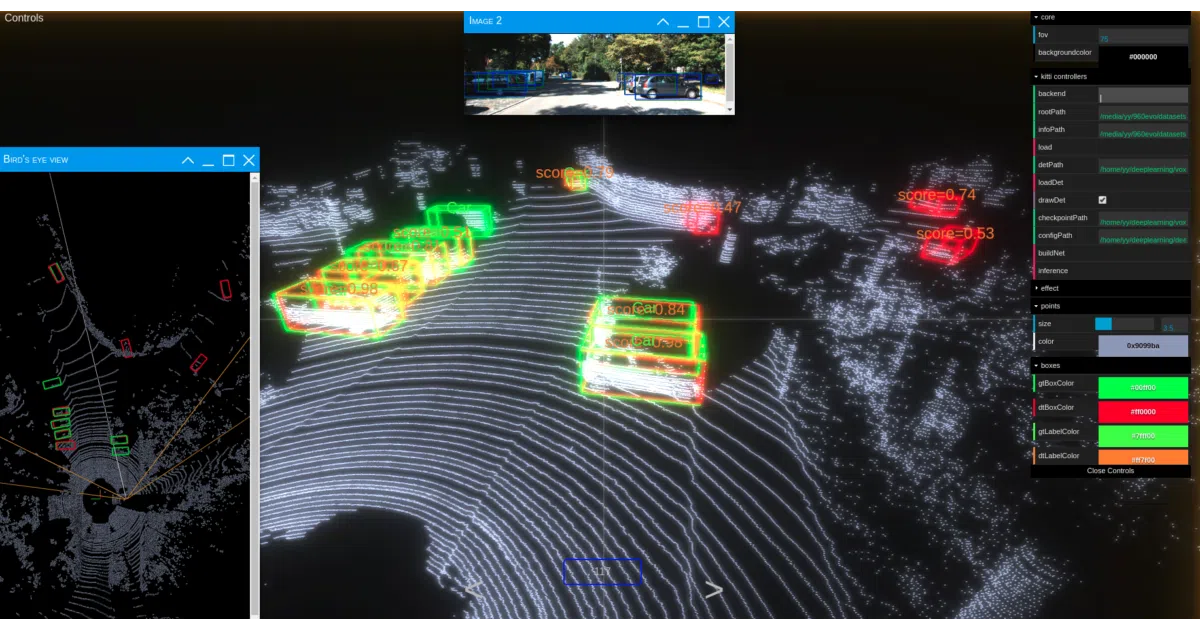Open the backgroundcolor swatch #000000
Viewport: 1200px width, 630px height.
tap(1143, 57)
